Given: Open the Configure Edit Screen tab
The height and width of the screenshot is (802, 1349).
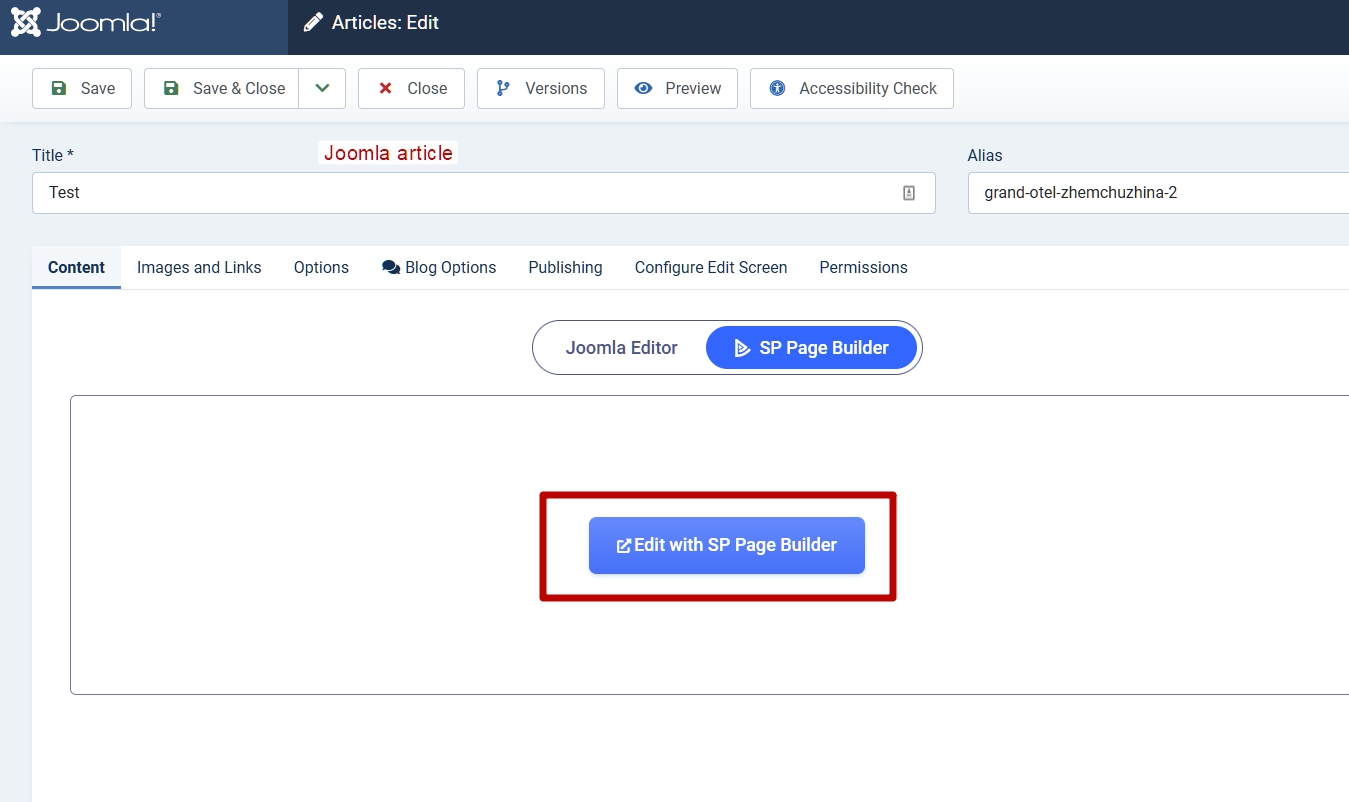Looking at the screenshot, I should (x=710, y=268).
